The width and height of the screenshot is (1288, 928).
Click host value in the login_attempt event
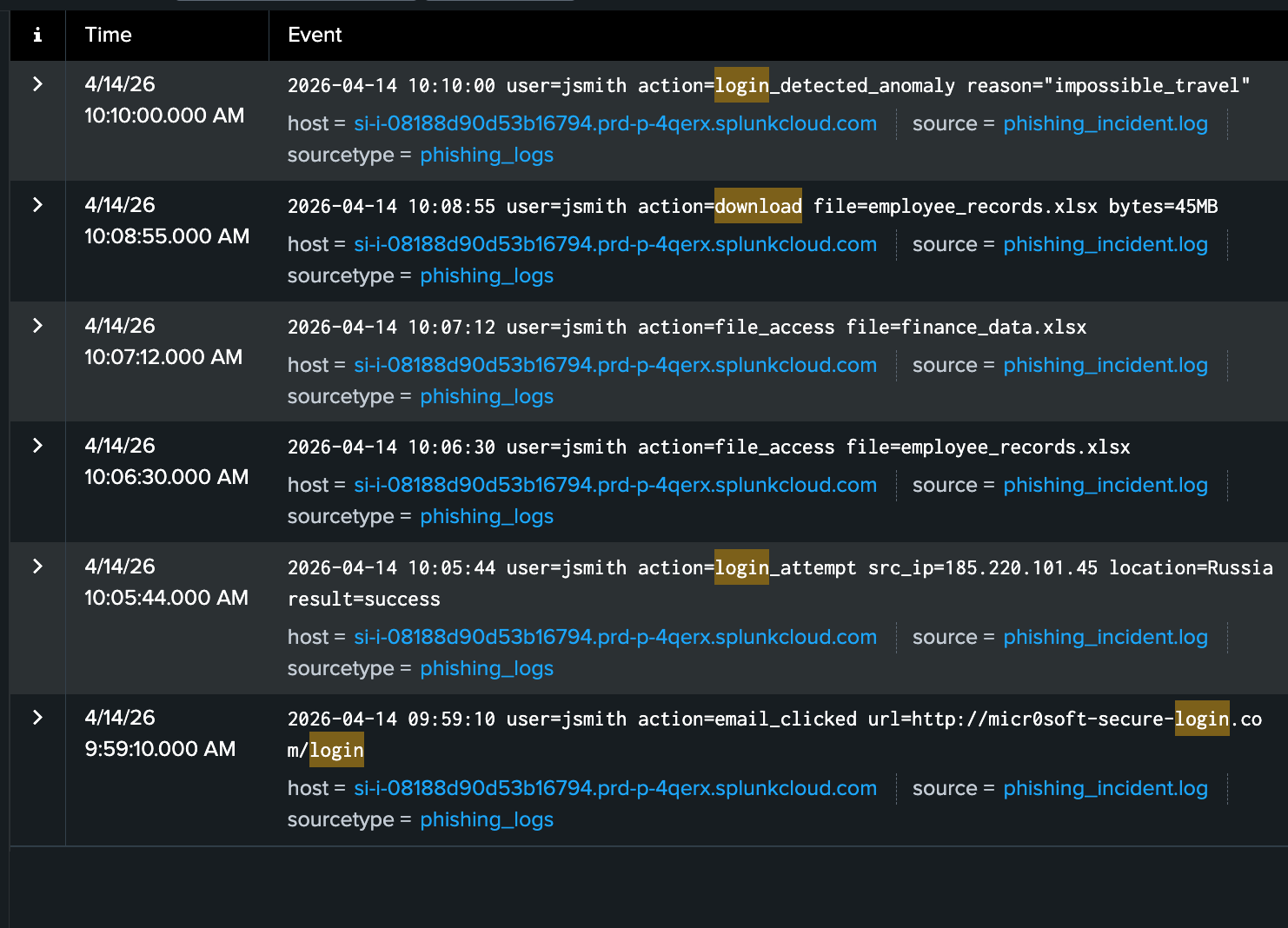tap(614, 637)
